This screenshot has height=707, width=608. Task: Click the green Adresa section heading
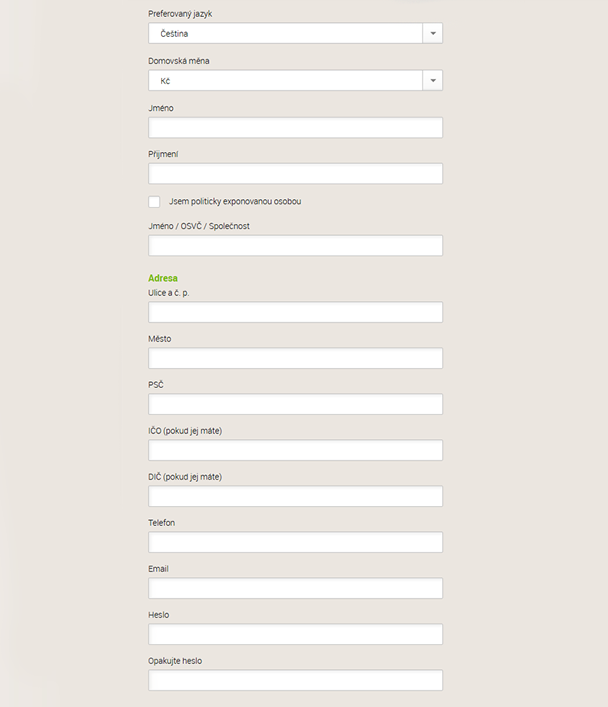[163, 278]
